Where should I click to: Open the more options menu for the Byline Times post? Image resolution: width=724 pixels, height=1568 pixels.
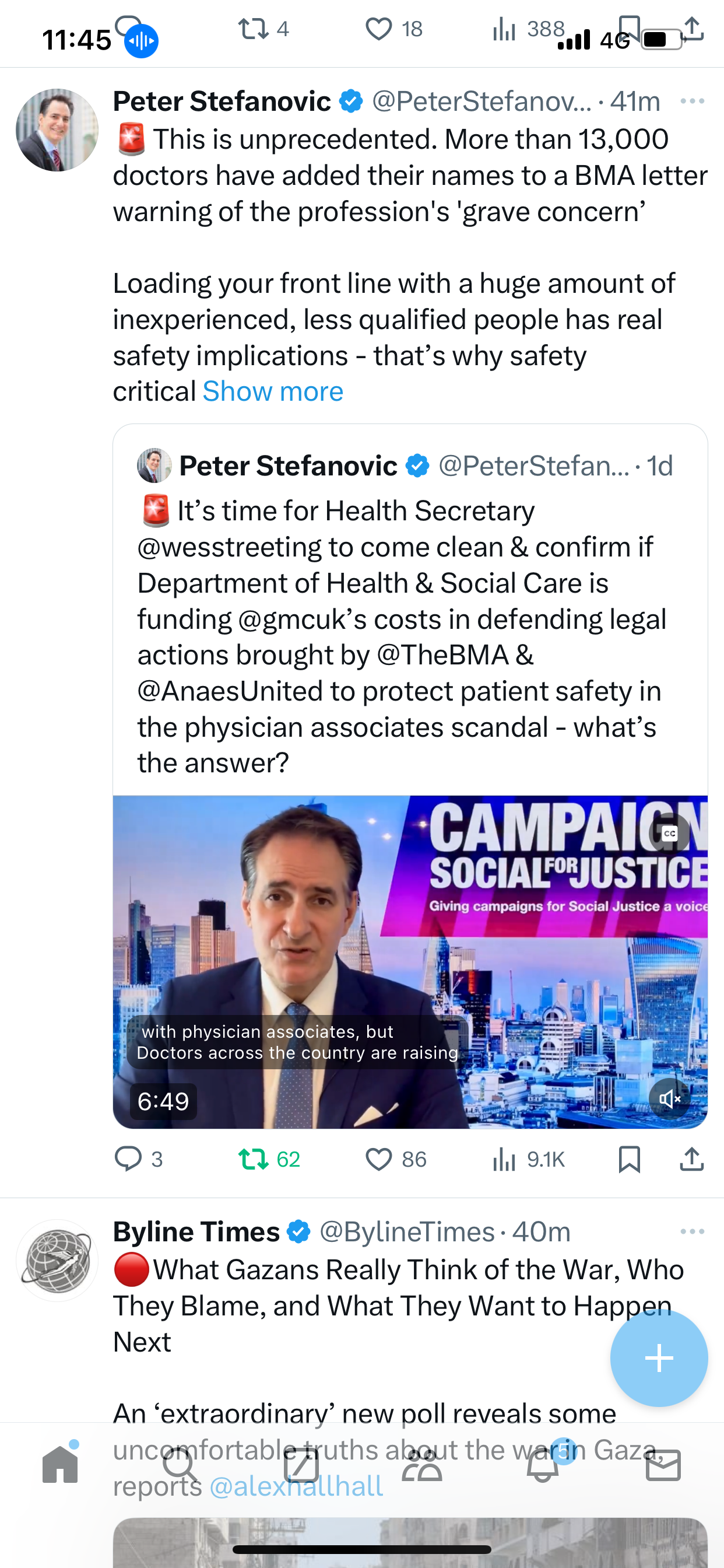click(693, 1231)
